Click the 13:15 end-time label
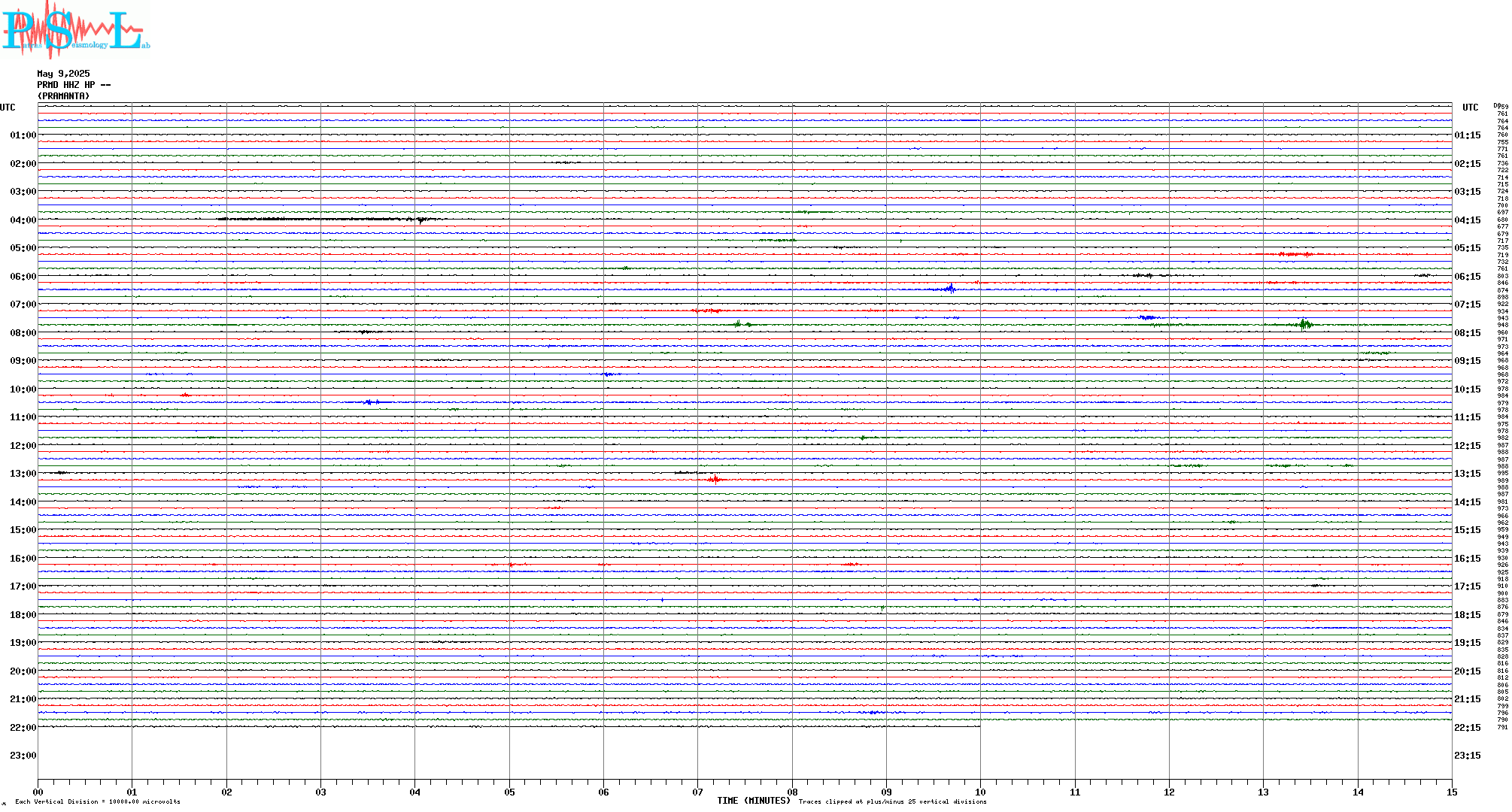The height and width of the screenshot is (812, 1512). point(1468,474)
